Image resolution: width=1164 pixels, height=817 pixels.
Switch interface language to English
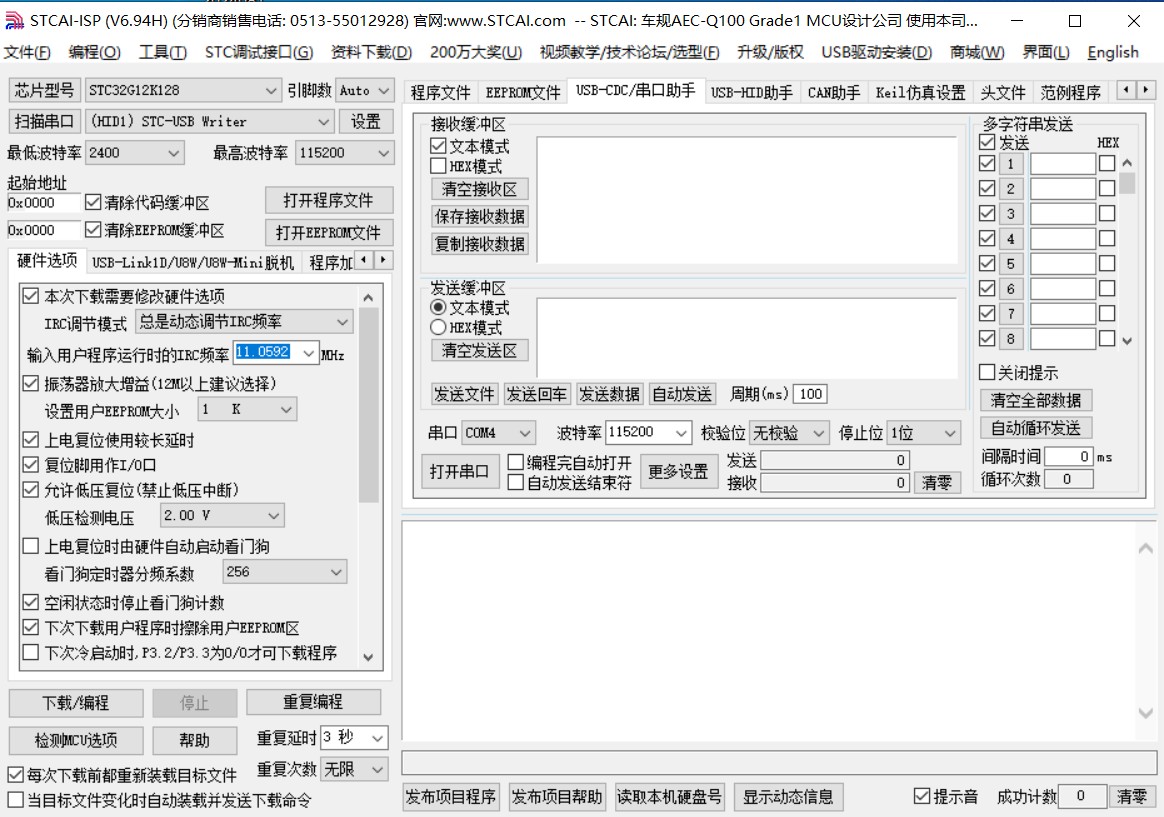pyautogui.click(x=1113, y=52)
